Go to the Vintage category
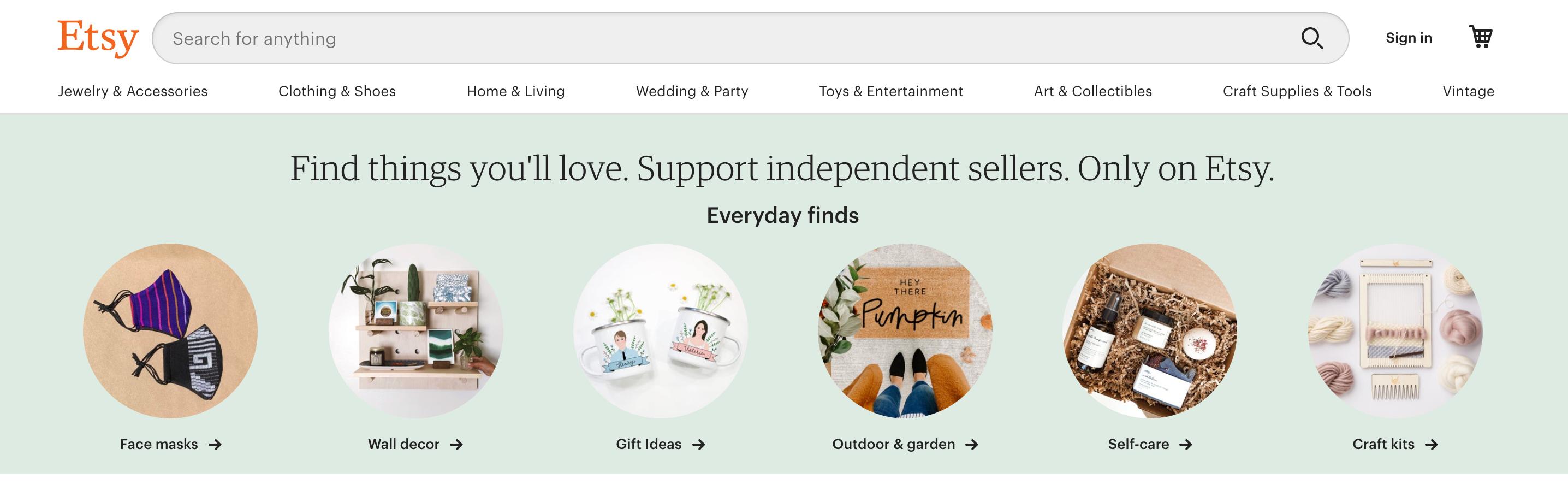This screenshot has height=484, width=1568. pyautogui.click(x=1468, y=91)
